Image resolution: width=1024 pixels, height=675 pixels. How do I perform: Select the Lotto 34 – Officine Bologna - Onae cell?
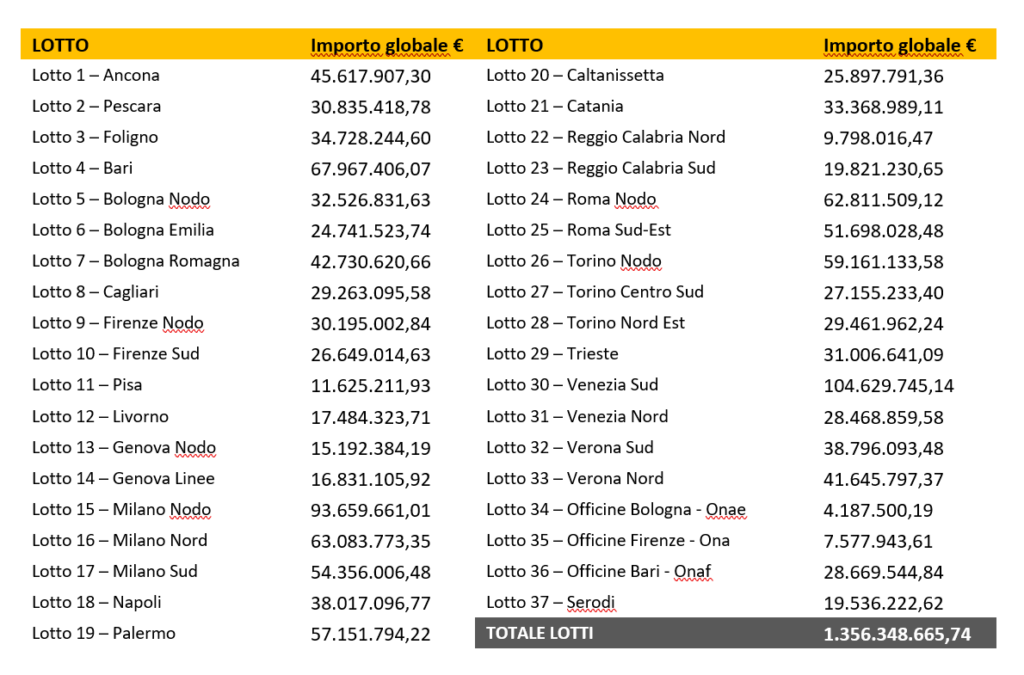[616, 510]
